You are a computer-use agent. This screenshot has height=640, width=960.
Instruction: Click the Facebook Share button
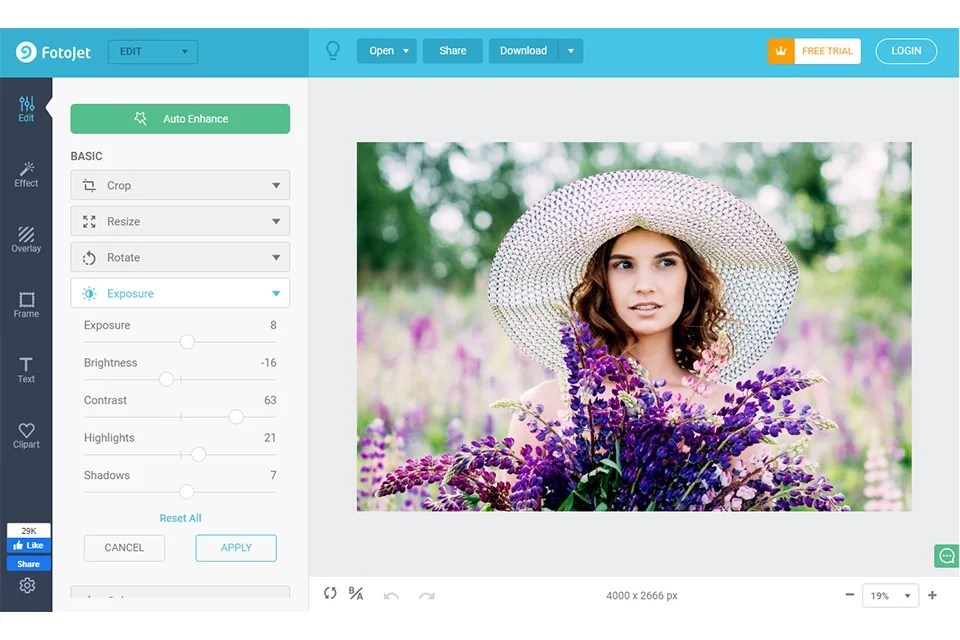[28, 563]
